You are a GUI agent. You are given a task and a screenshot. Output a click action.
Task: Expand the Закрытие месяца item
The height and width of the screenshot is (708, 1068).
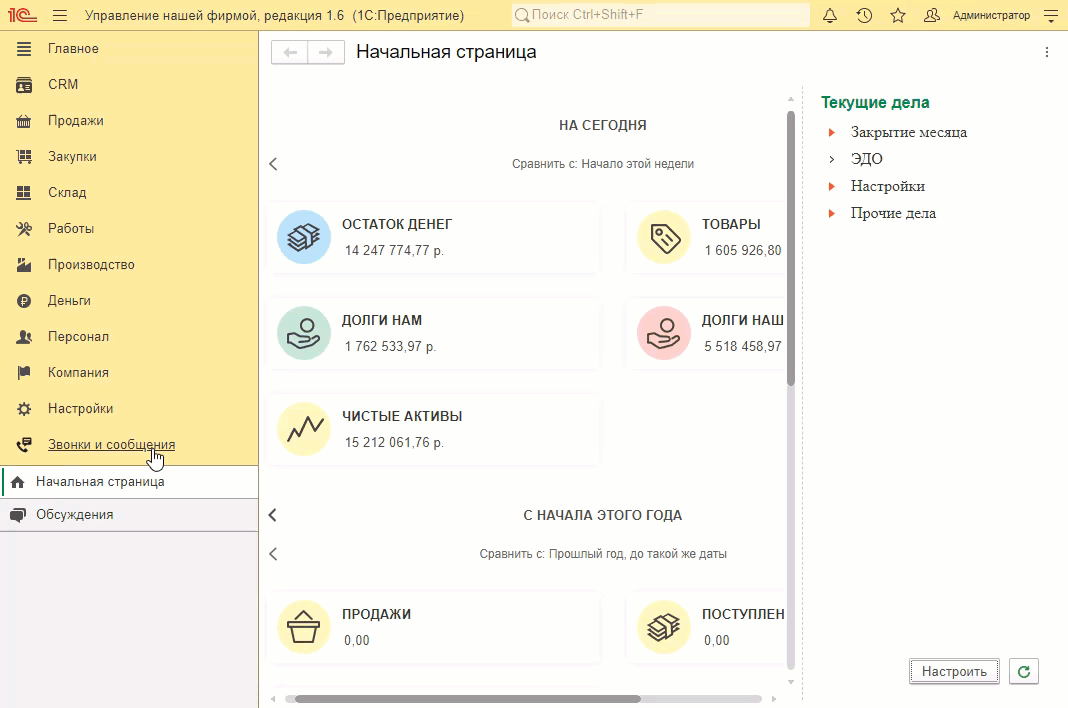pos(831,132)
